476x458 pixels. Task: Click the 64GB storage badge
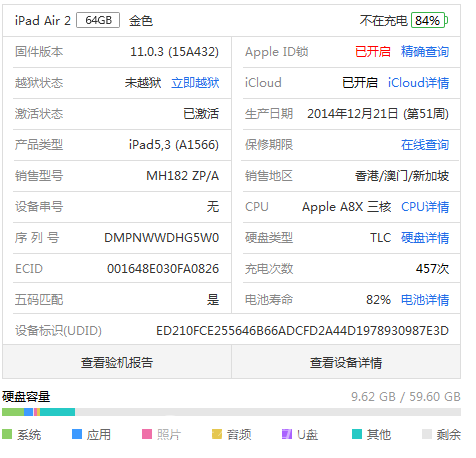click(x=98, y=20)
